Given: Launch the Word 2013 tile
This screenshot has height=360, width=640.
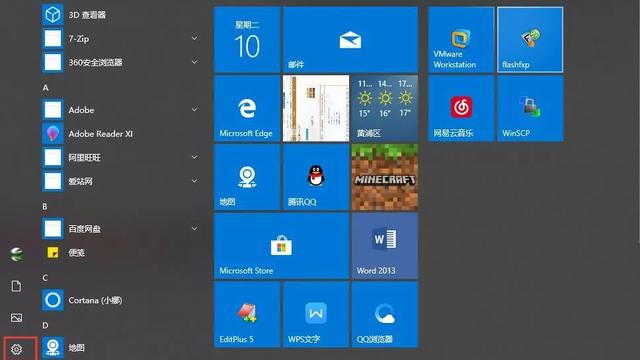Looking at the screenshot, I should 385,246.
